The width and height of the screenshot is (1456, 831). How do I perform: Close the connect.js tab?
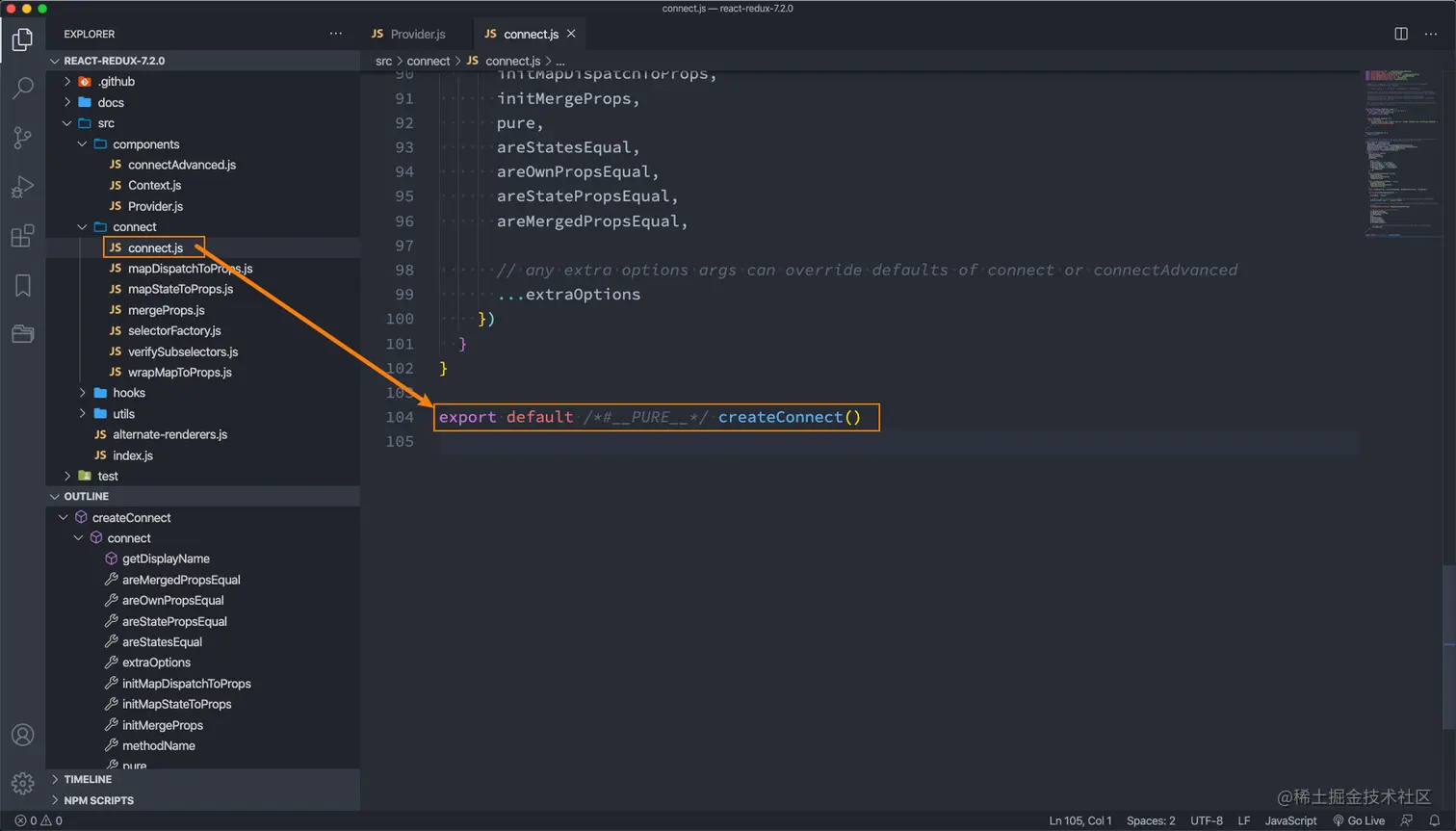pyautogui.click(x=571, y=34)
